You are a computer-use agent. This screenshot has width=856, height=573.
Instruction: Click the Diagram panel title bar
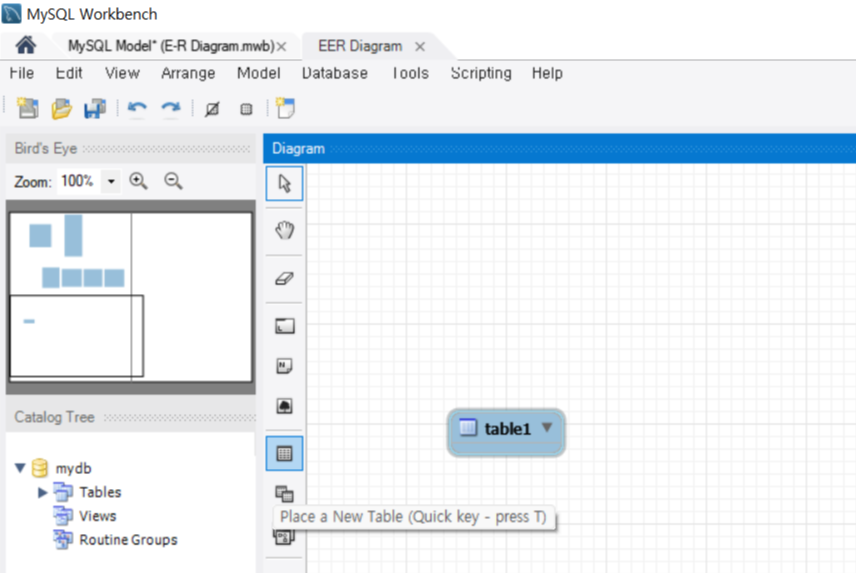pyautogui.click(x=560, y=148)
